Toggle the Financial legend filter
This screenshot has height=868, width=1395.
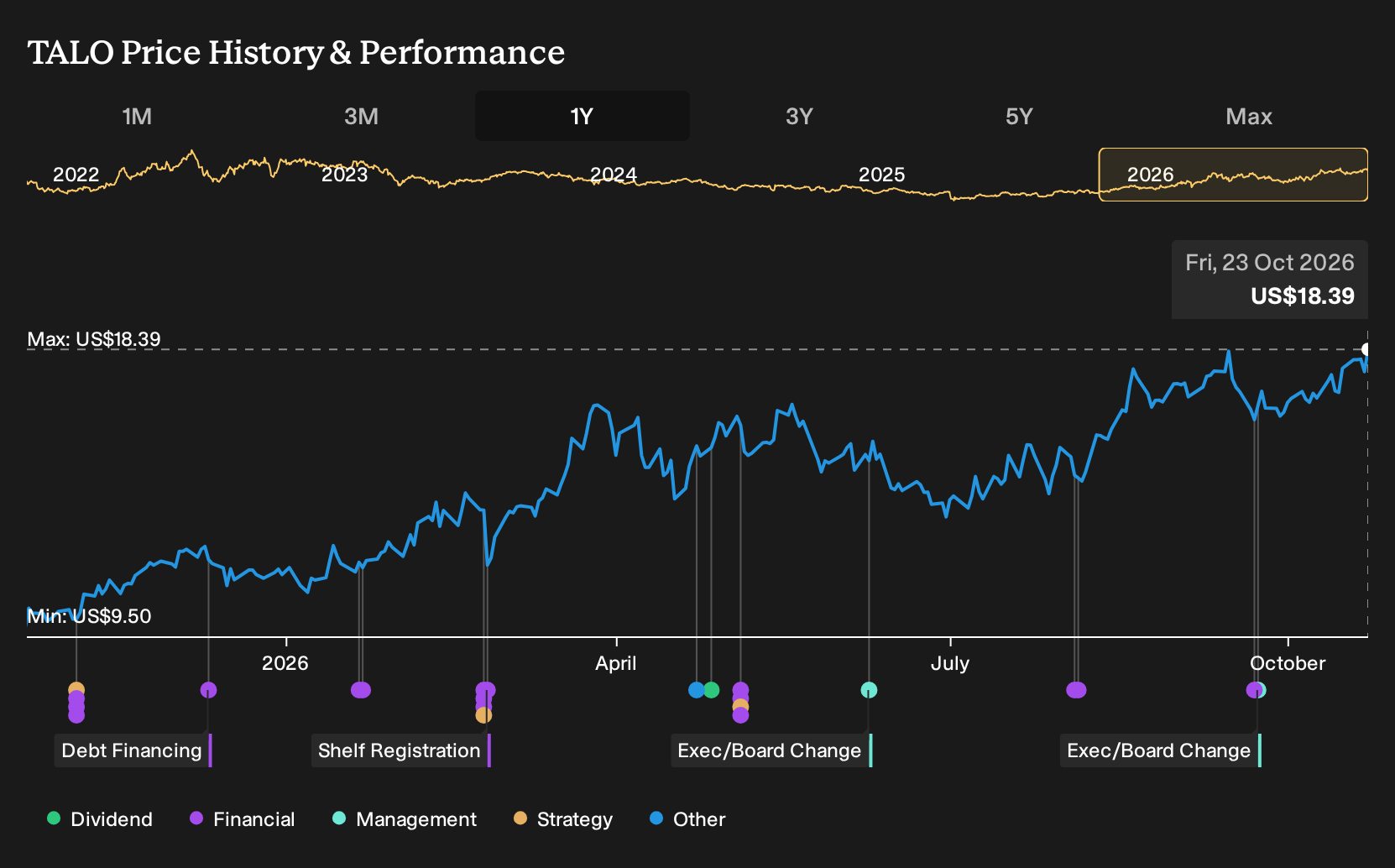pyautogui.click(x=242, y=818)
